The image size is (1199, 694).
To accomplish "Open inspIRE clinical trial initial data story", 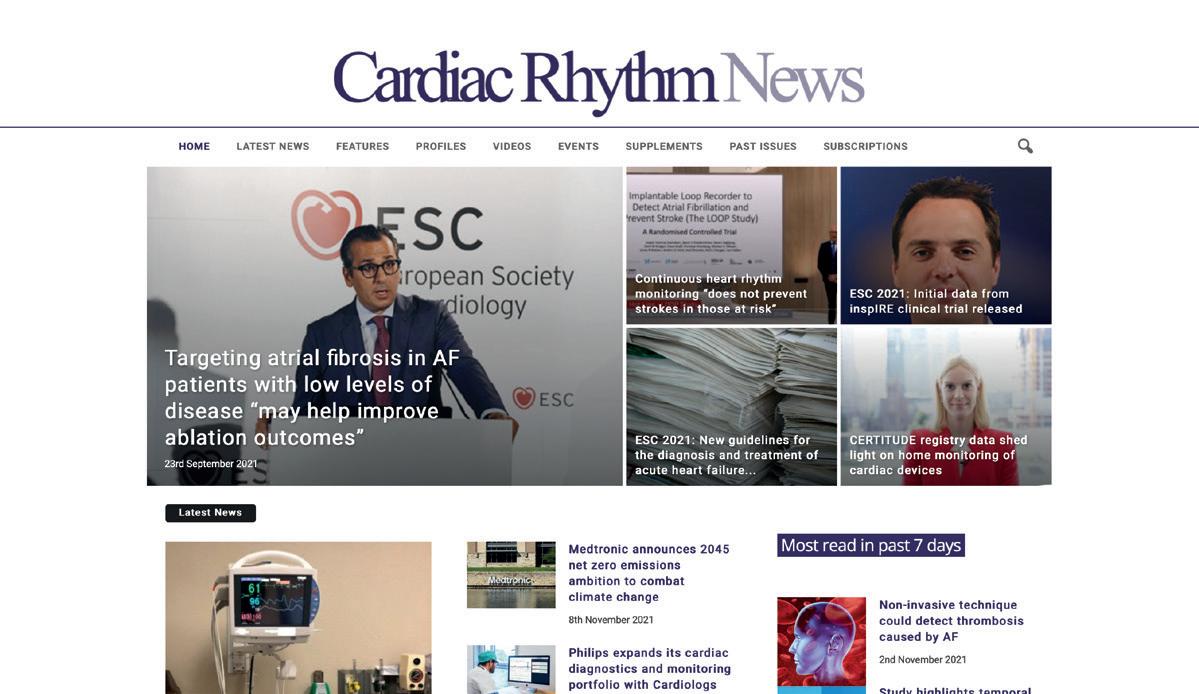I will click(x=936, y=301).
